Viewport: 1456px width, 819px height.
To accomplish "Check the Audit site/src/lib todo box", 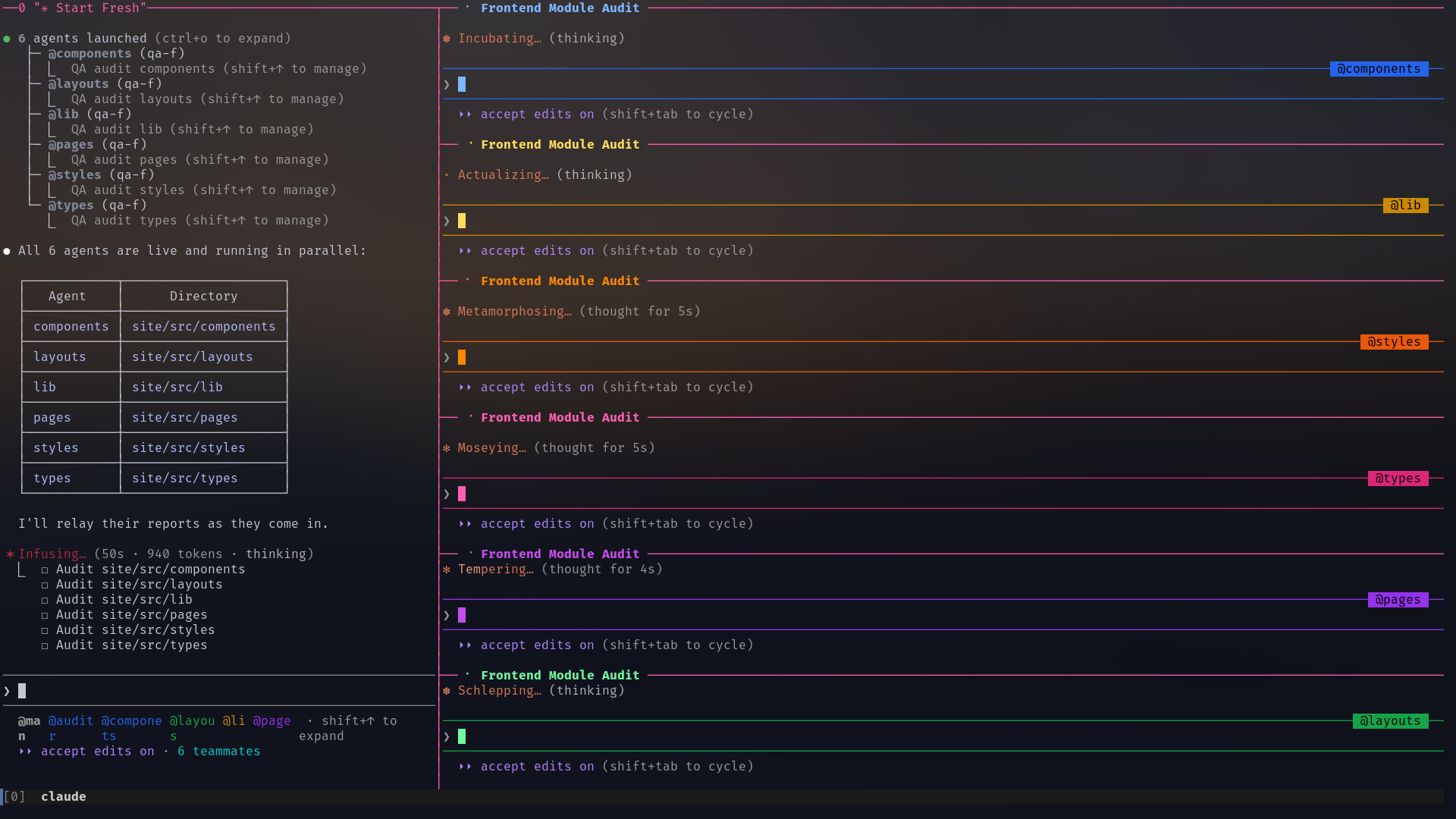I will (x=45, y=600).
